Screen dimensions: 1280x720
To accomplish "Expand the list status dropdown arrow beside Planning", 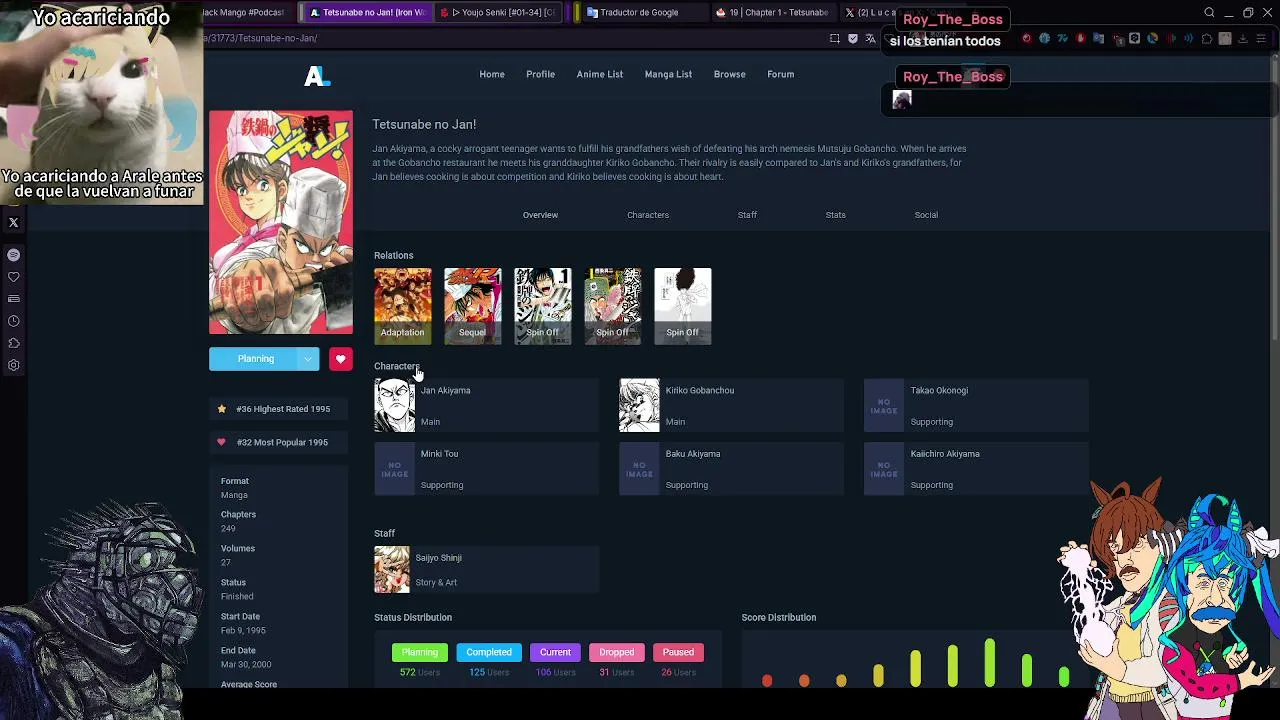I will click(308, 359).
